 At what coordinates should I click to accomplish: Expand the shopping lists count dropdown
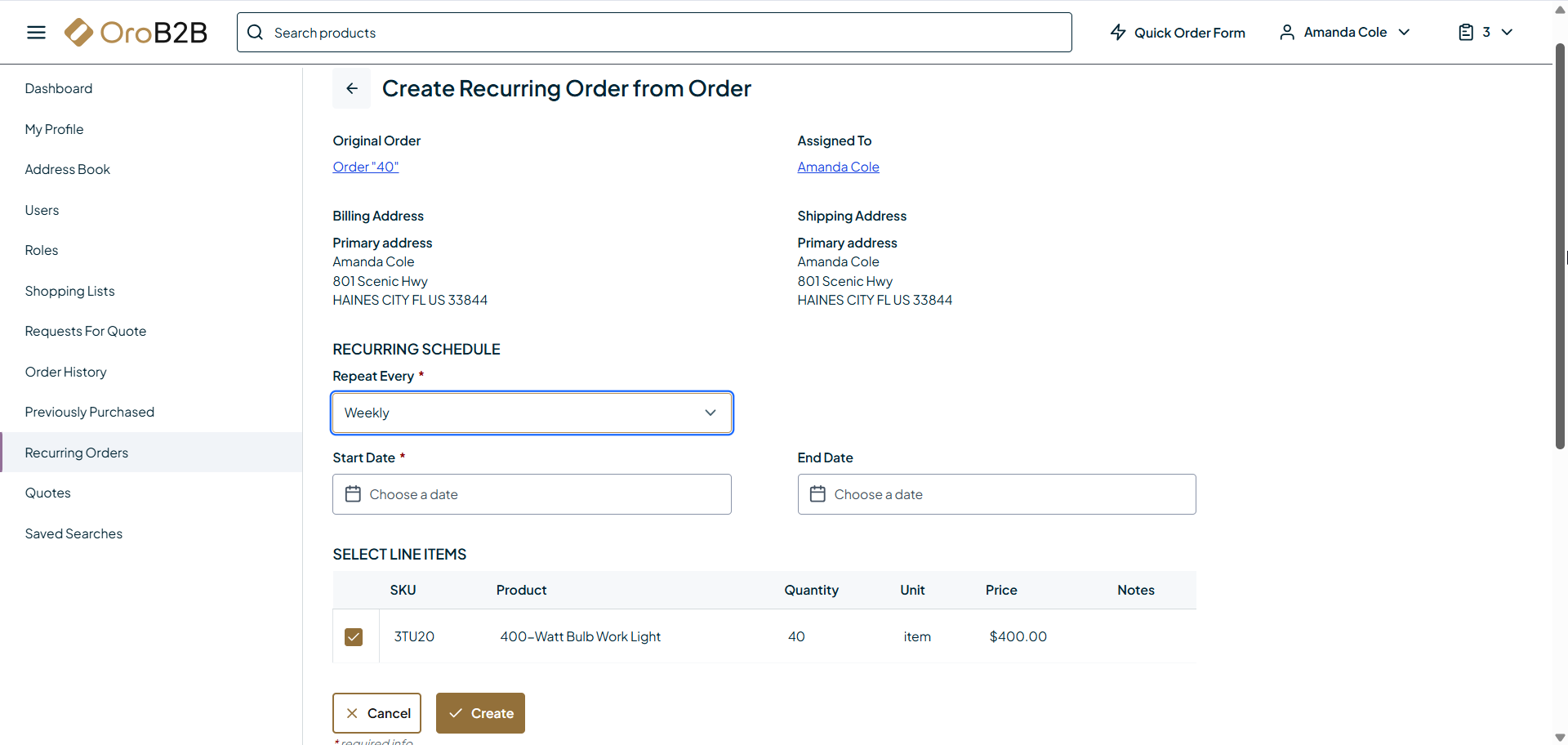pyautogui.click(x=1507, y=33)
